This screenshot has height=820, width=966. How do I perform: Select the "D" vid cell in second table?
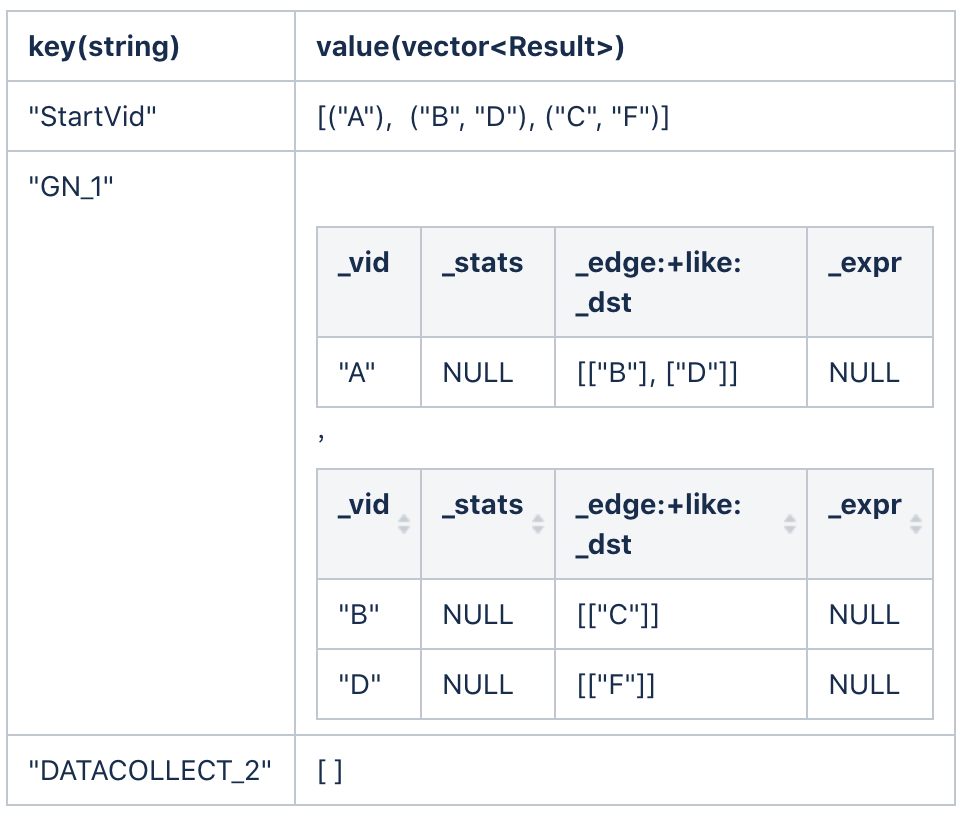pyautogui.click(x=369, y=684)
